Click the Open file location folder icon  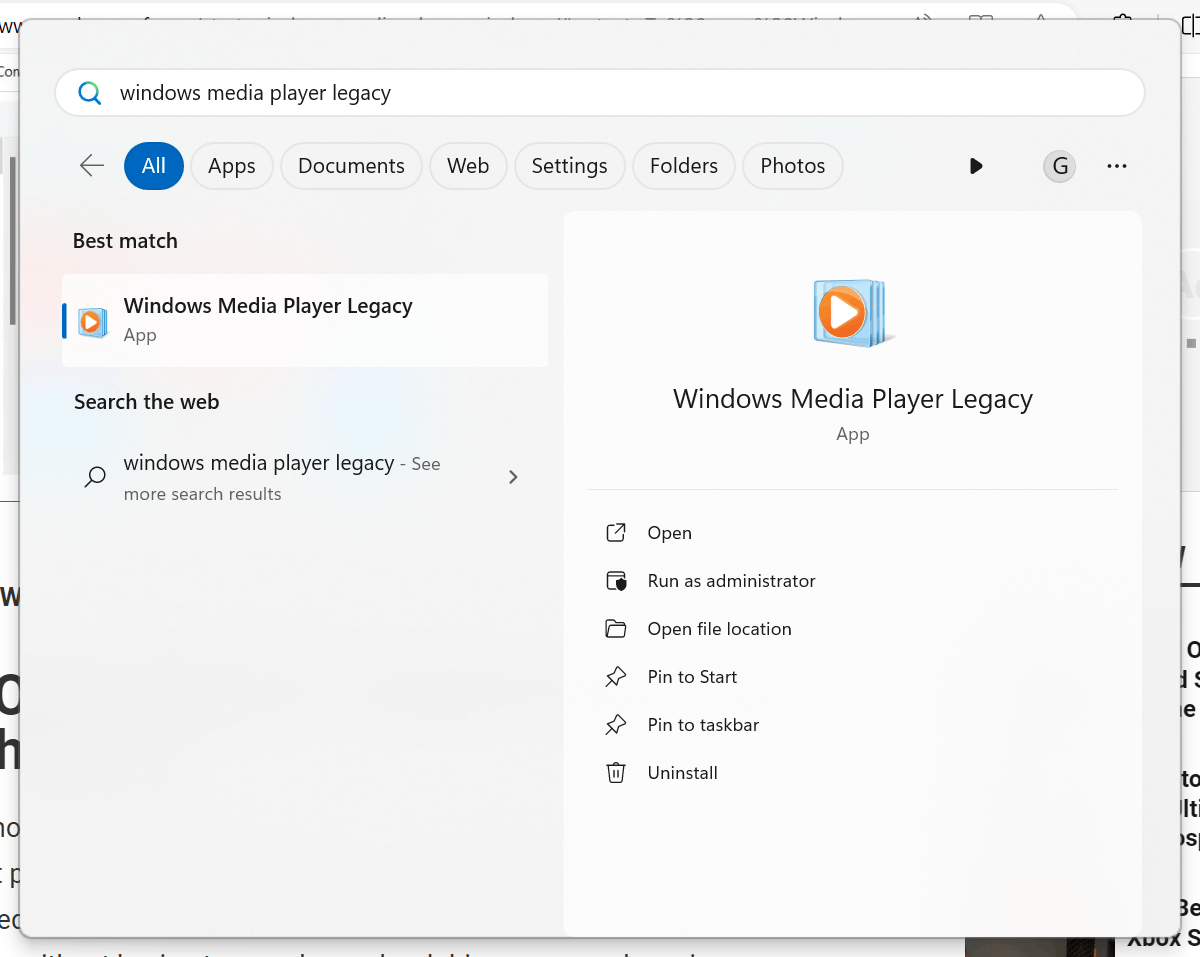pos(616,629)
